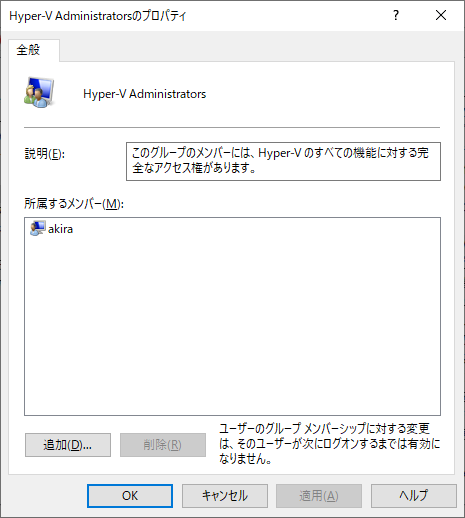Click into the 説明 description field
Image resolution: width=465 pixels, height=518 pixels.
point(283,161)
